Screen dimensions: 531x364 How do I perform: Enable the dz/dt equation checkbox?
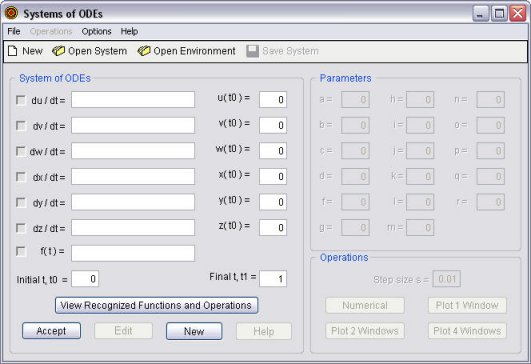tap(21, 228)
